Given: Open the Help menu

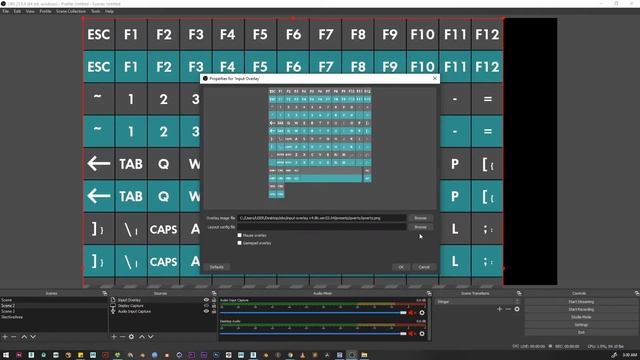Looking at the screenshot, I should 109,11.
